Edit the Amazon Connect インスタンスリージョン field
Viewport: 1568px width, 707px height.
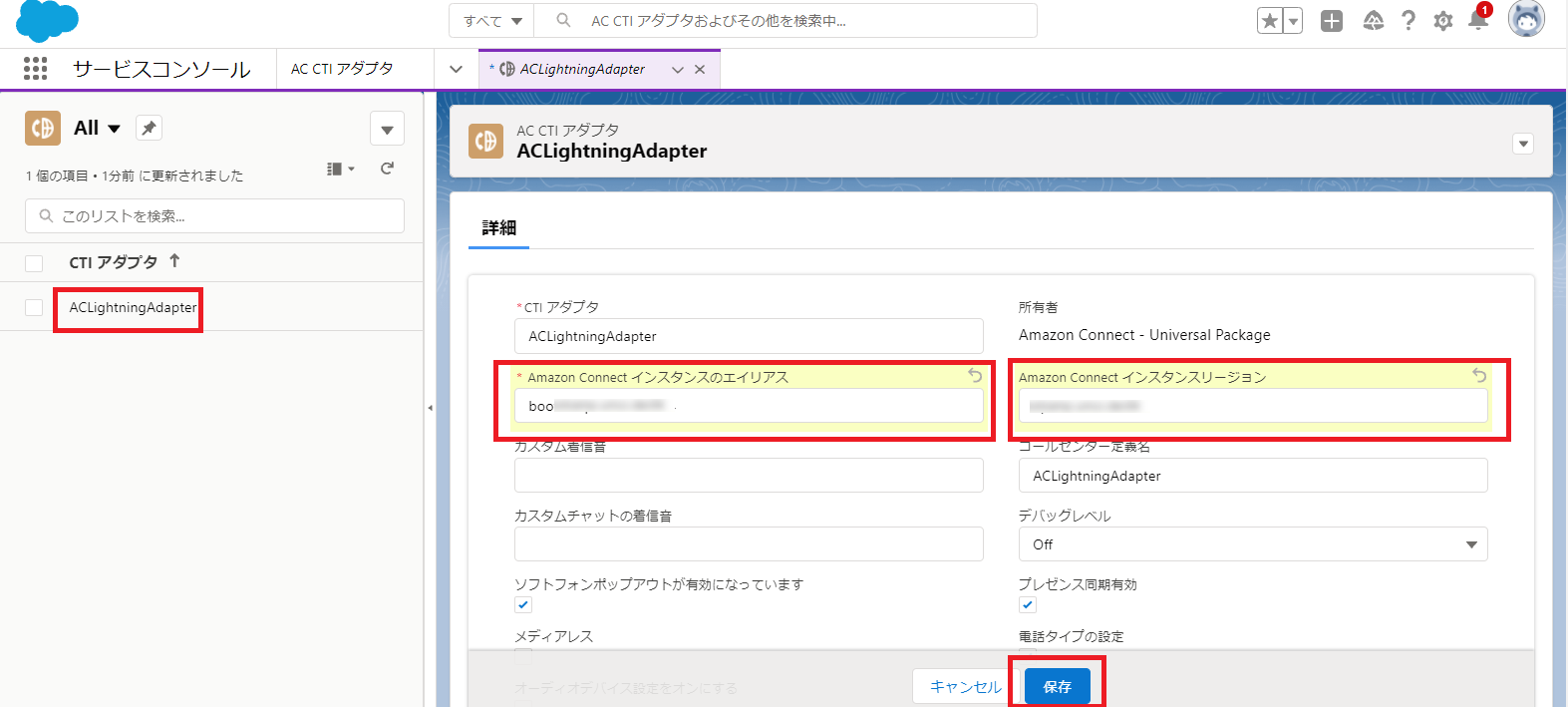(x=1253, y=406)
